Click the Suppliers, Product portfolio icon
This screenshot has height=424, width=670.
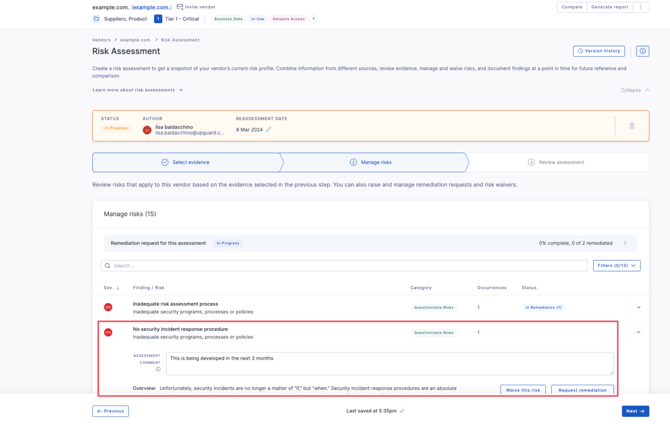coord(97,19)
